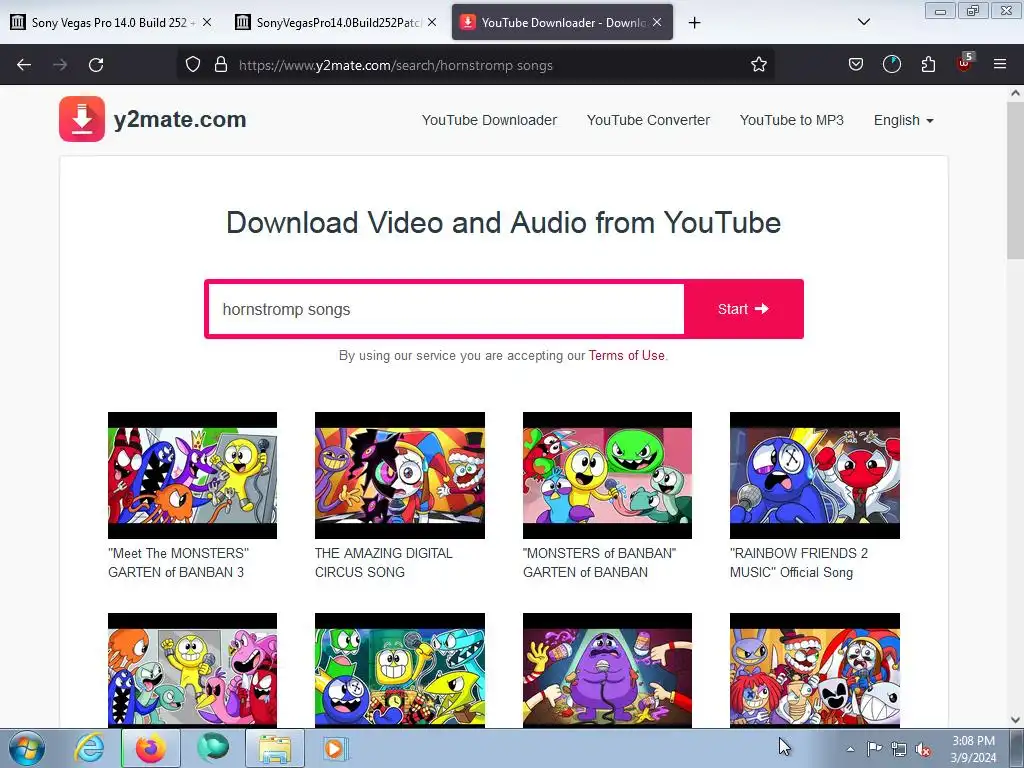1024x768 pixels.
Task: Open a new tab with the plus icon
Action: (x=694, y=23)
